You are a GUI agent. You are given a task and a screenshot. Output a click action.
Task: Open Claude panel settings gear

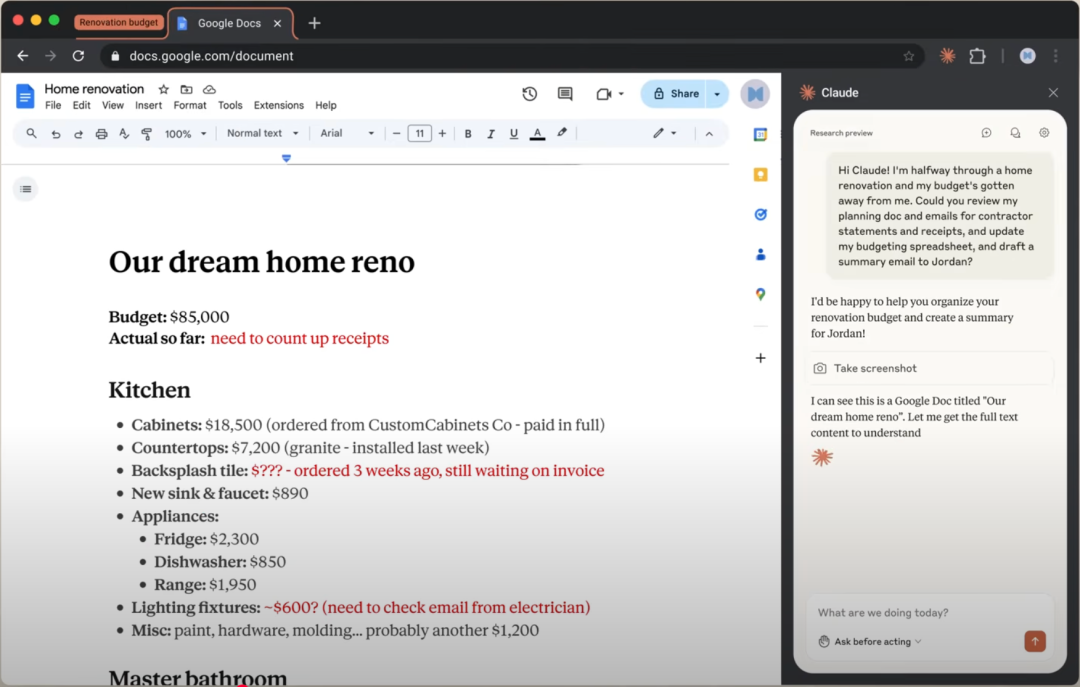point(1044,133)
